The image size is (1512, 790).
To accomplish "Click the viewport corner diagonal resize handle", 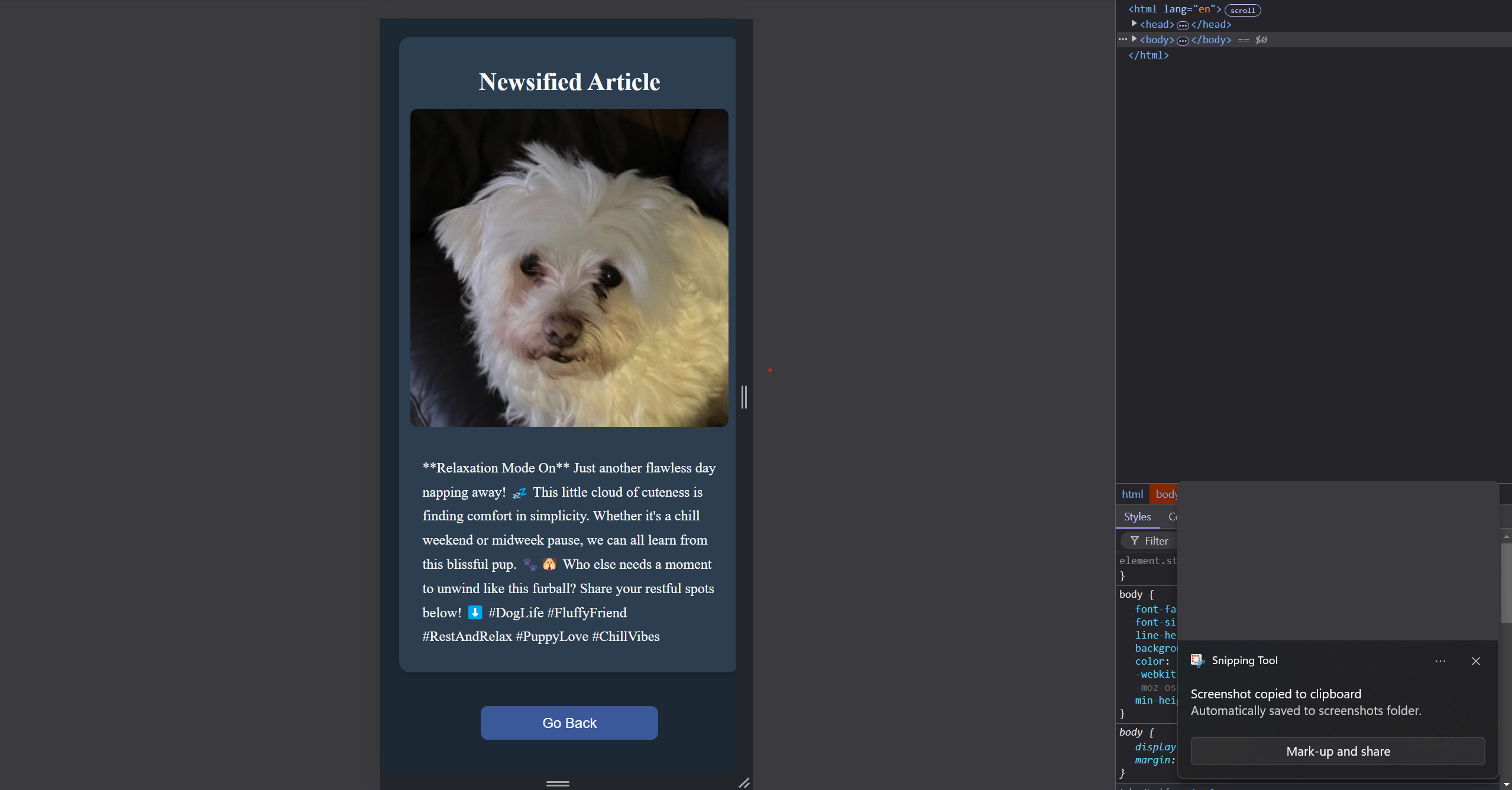I will pos(744,782).
